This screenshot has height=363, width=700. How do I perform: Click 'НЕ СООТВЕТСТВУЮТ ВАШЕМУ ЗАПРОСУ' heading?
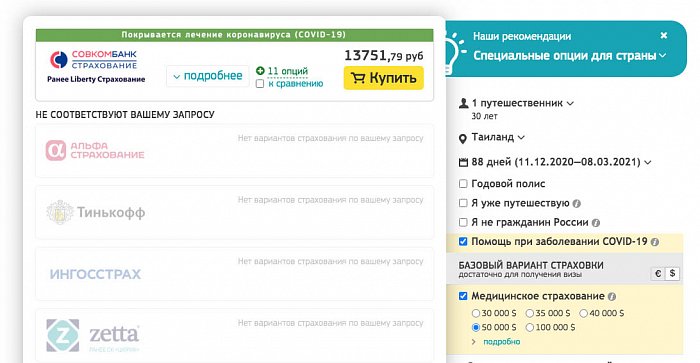[x=125, y=115]
